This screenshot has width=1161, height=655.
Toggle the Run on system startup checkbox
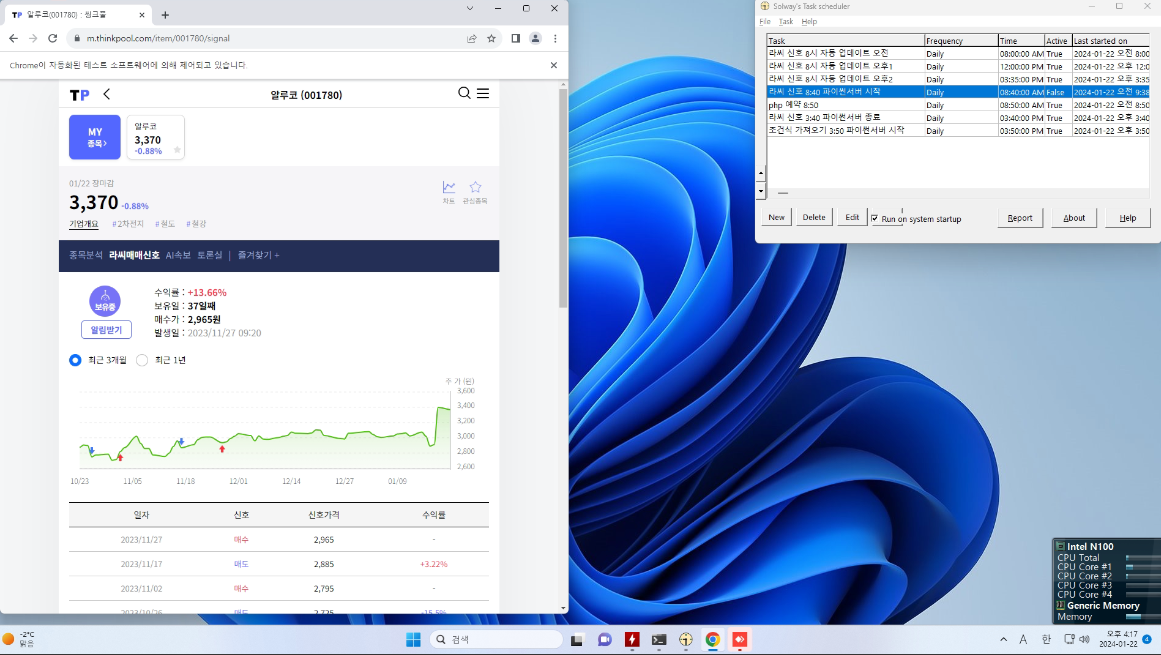[875, 218]
